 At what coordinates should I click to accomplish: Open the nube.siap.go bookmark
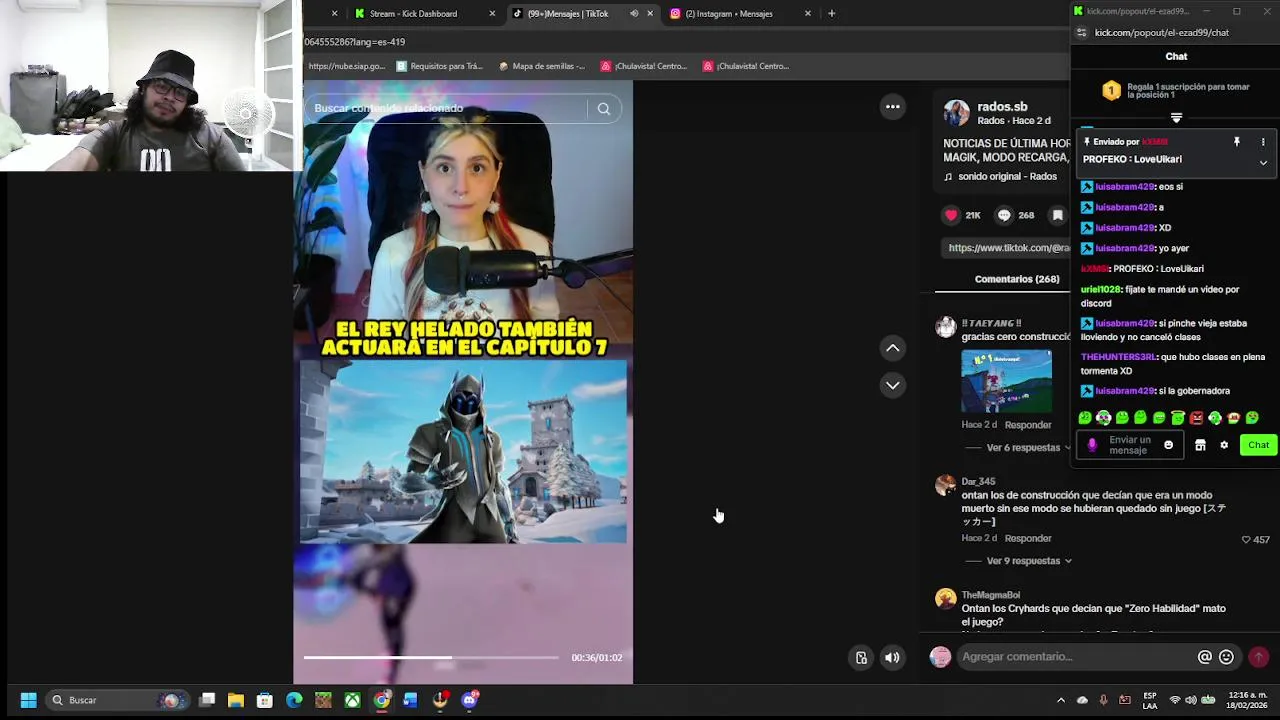click(347, 66)
